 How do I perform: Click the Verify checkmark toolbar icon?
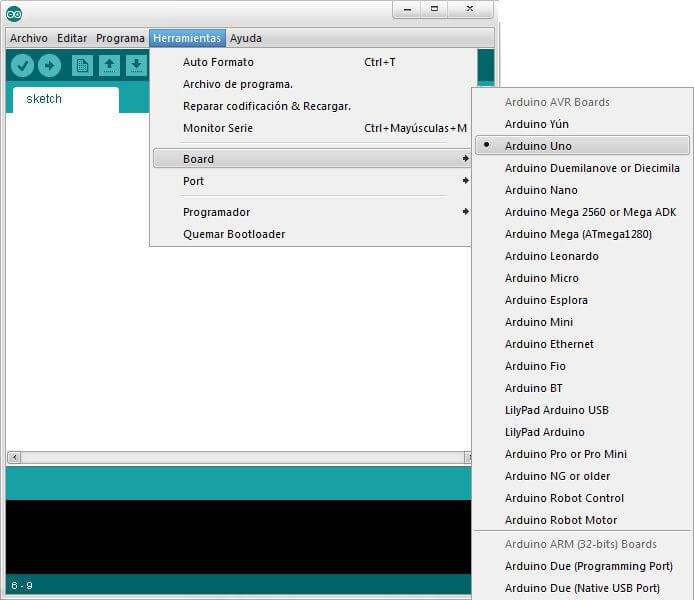tap(23, 65)
